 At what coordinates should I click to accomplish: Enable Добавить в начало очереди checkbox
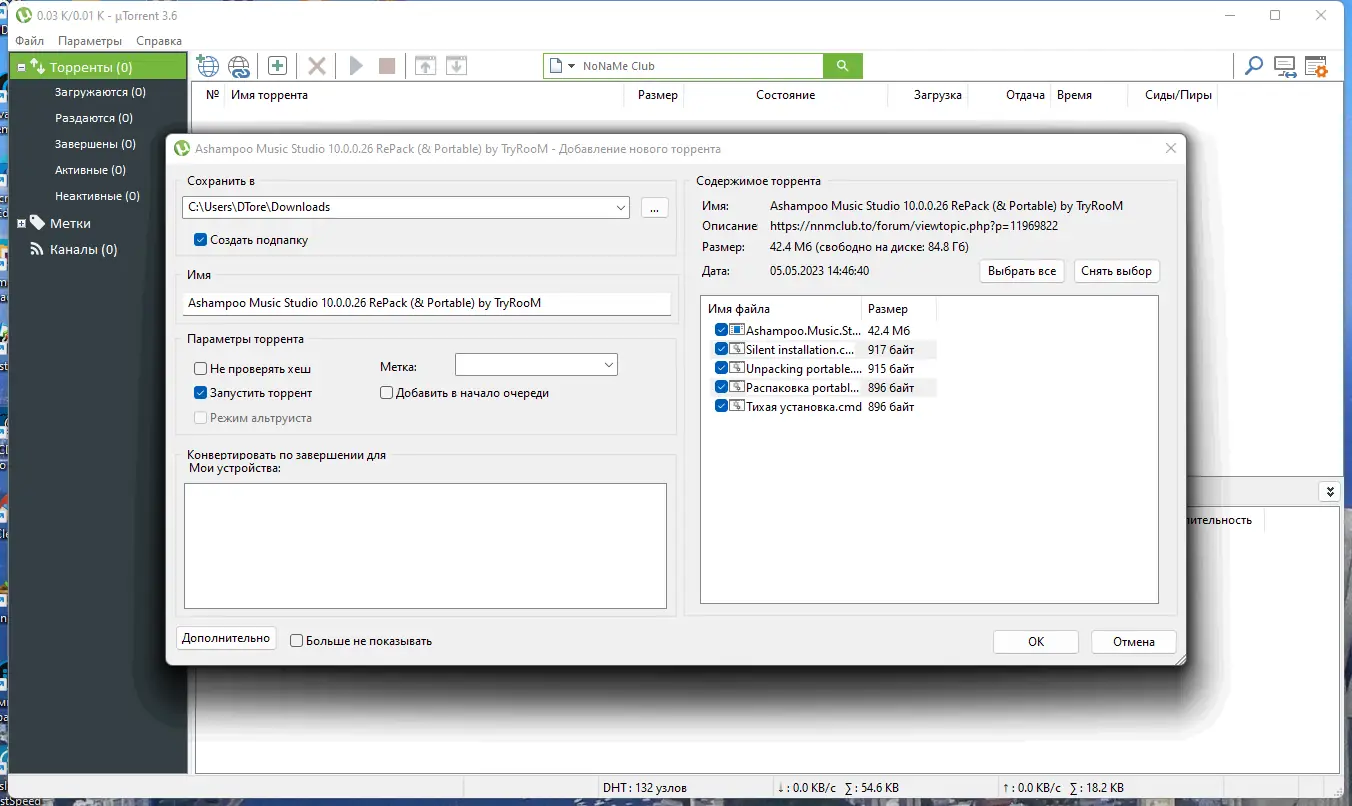click(x=387, y=393)
